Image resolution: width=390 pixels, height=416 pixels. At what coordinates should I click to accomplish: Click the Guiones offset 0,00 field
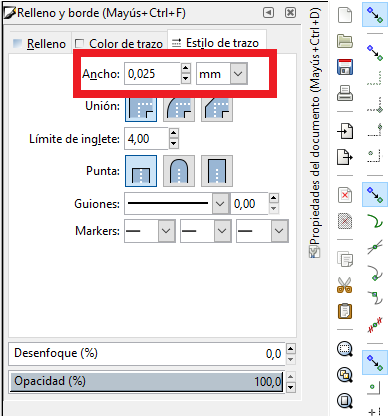249,203
